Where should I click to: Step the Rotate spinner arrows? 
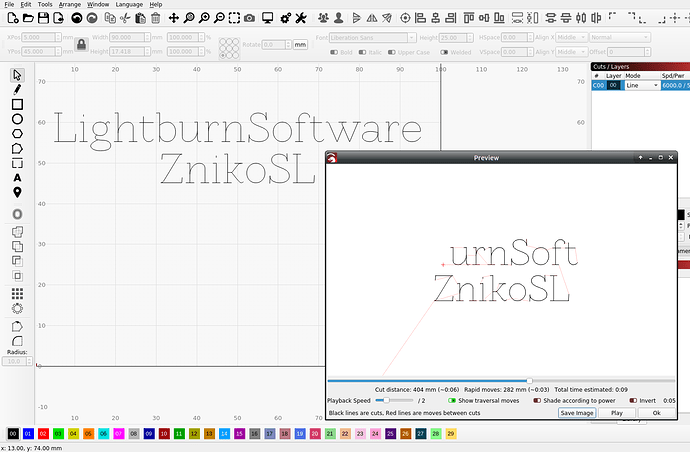click(288, 44)
